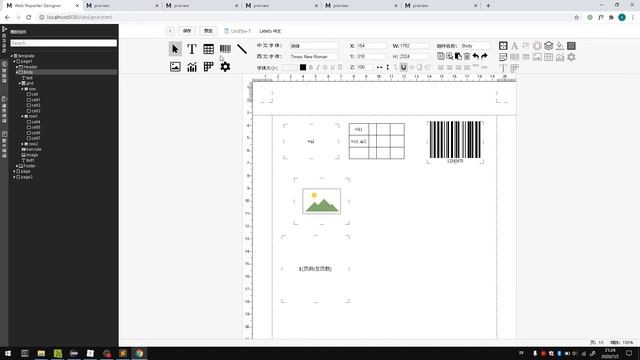Select the crosstab grid tool
The height and width of the screenshot is (360, 640).
(209, 67)
